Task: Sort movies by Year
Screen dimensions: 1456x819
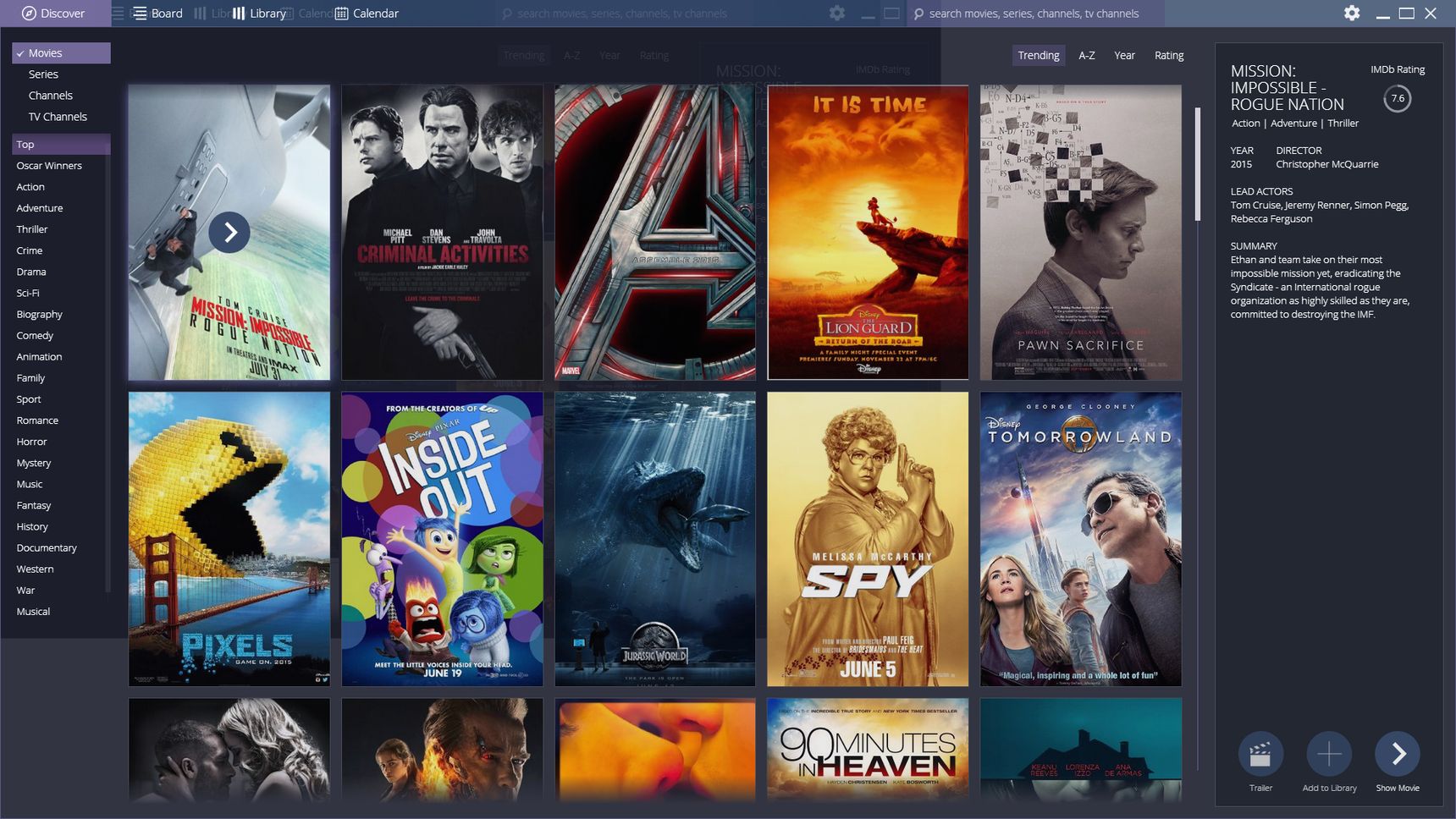Action: pyautogui.click(x=1124, y=55)
